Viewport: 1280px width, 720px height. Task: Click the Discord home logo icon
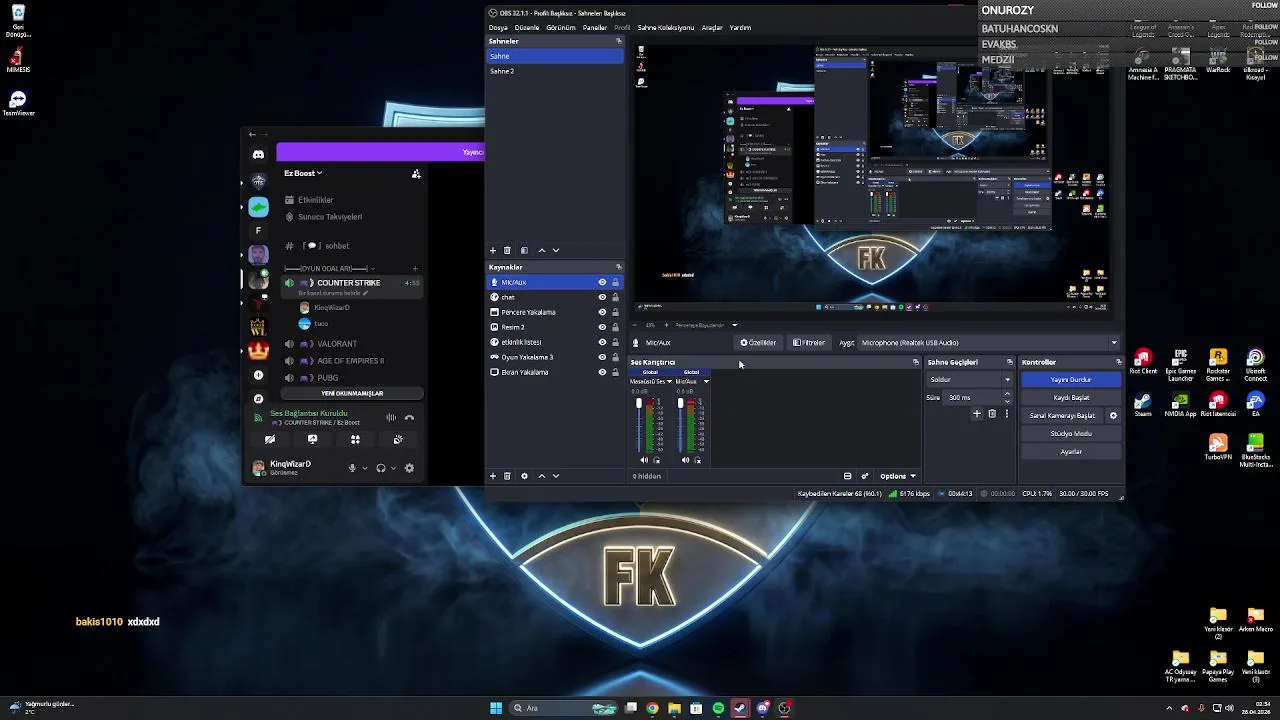pyautogui.click(x=258, y=154)
